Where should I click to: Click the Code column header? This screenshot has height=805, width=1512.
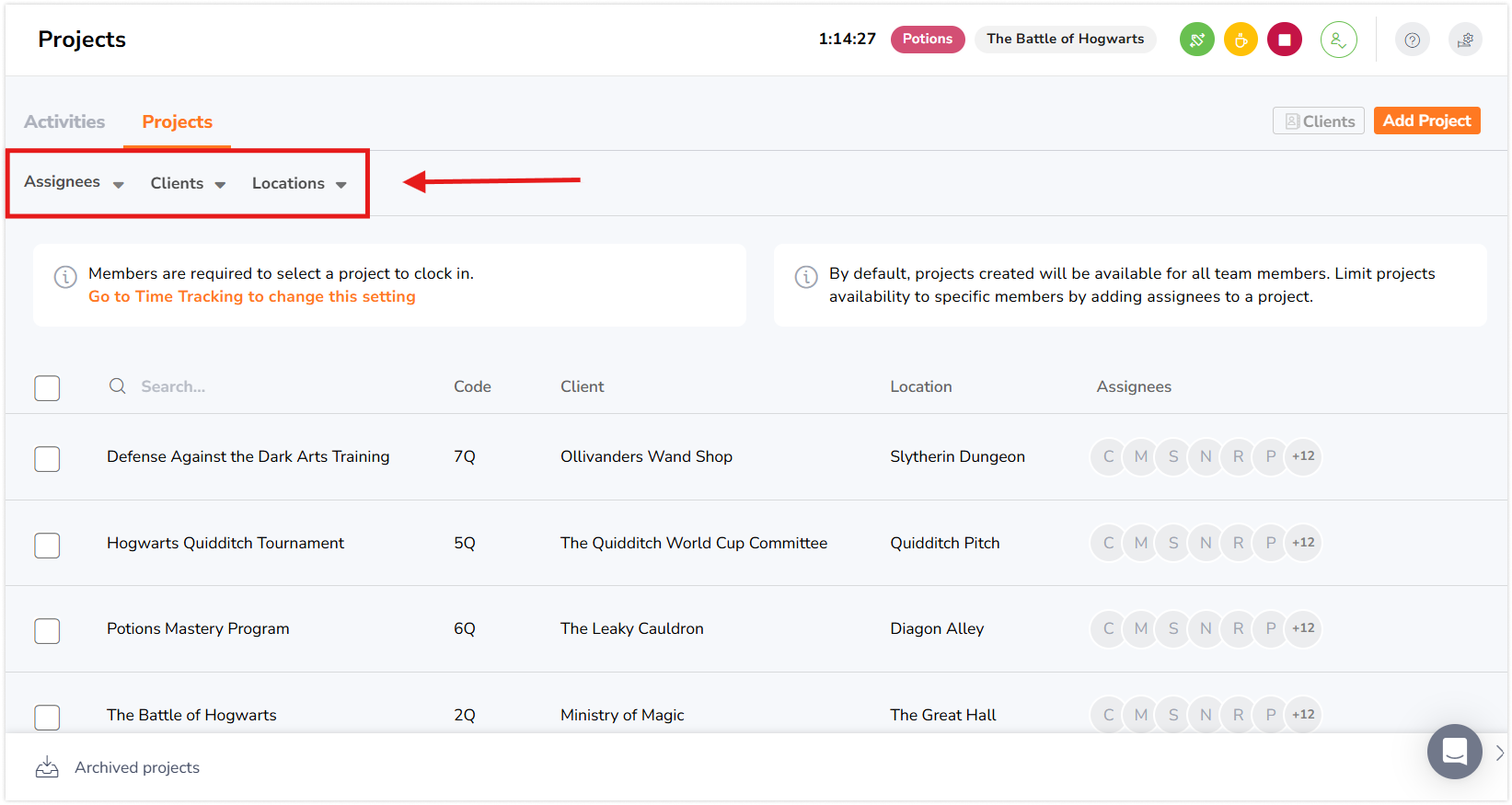pyautogui.click(x=472, y=386)
